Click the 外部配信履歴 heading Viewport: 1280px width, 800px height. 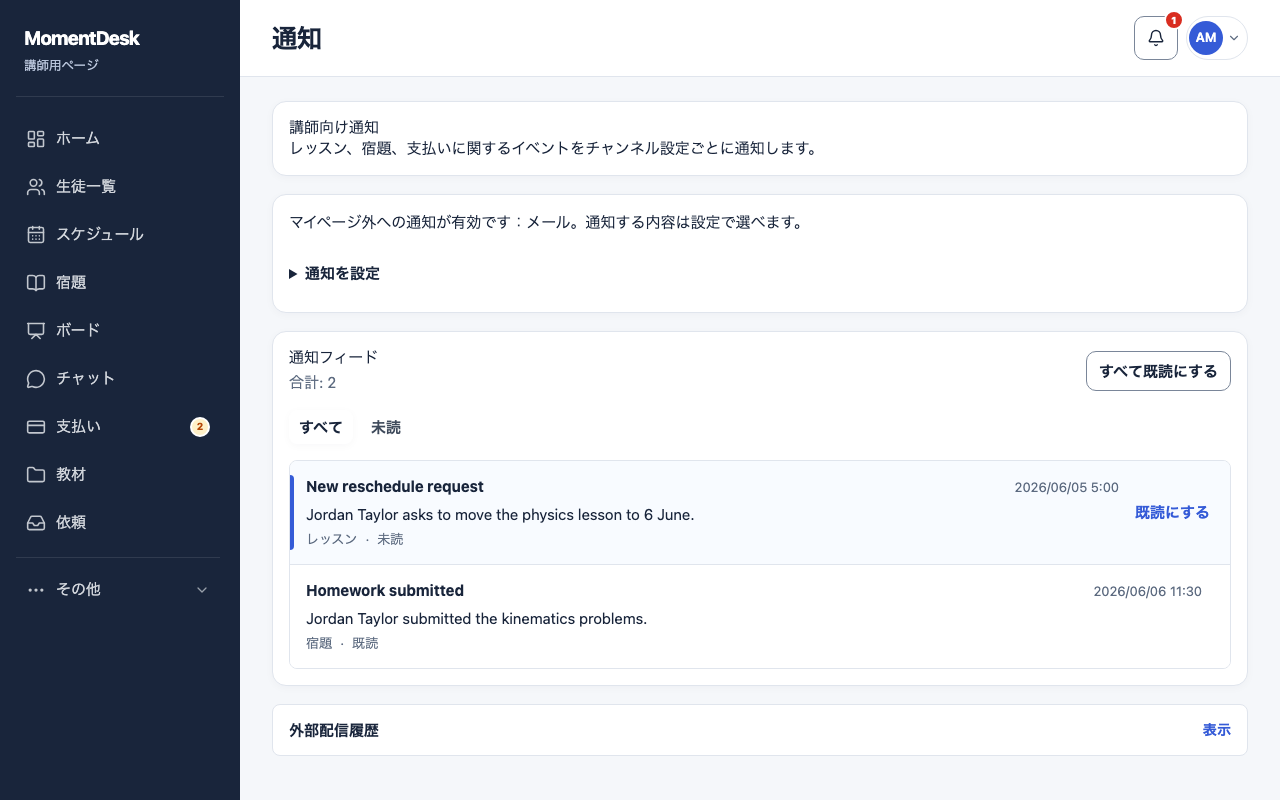334,731
